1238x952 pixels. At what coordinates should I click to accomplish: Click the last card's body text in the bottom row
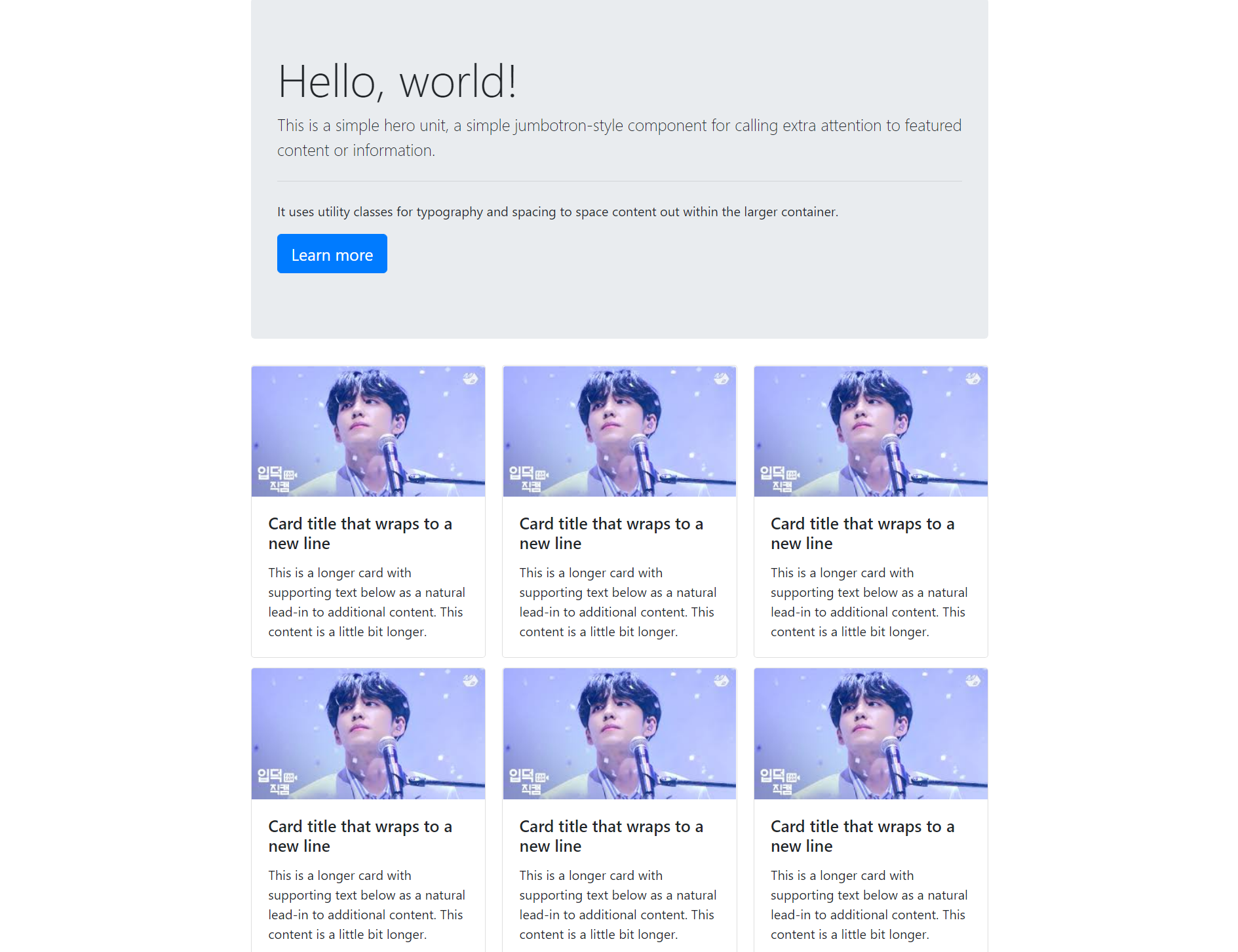pyautogui.click(x=869, y=905)
